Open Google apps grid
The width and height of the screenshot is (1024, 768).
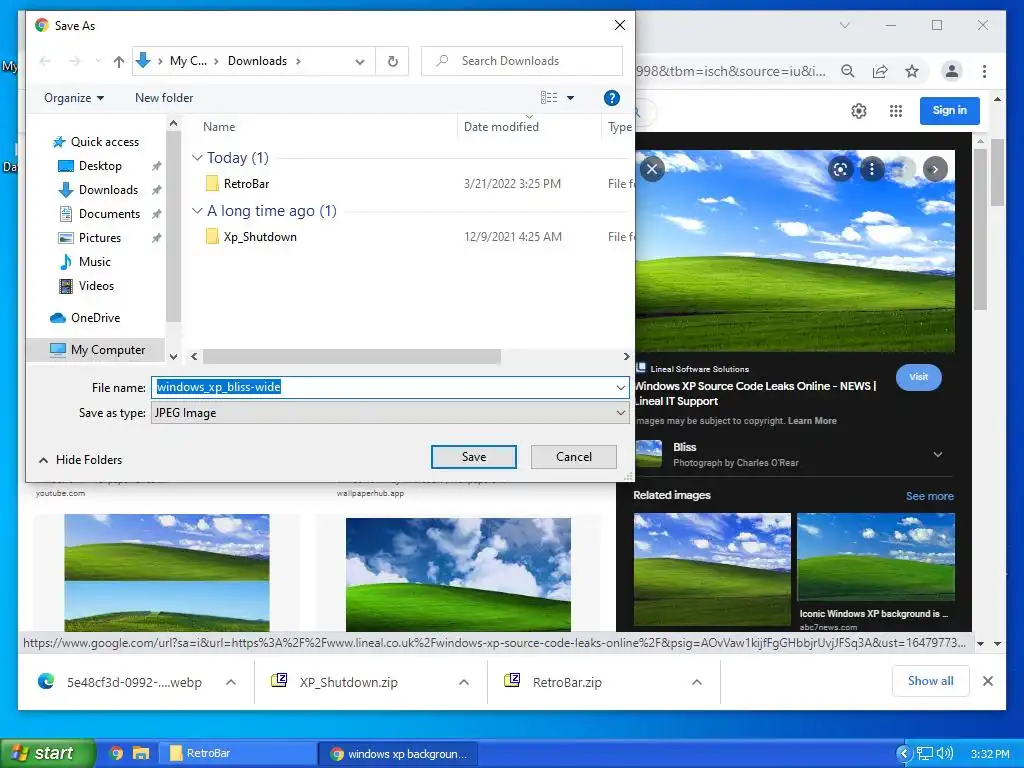pyautogui.click(x=896, y=111)
